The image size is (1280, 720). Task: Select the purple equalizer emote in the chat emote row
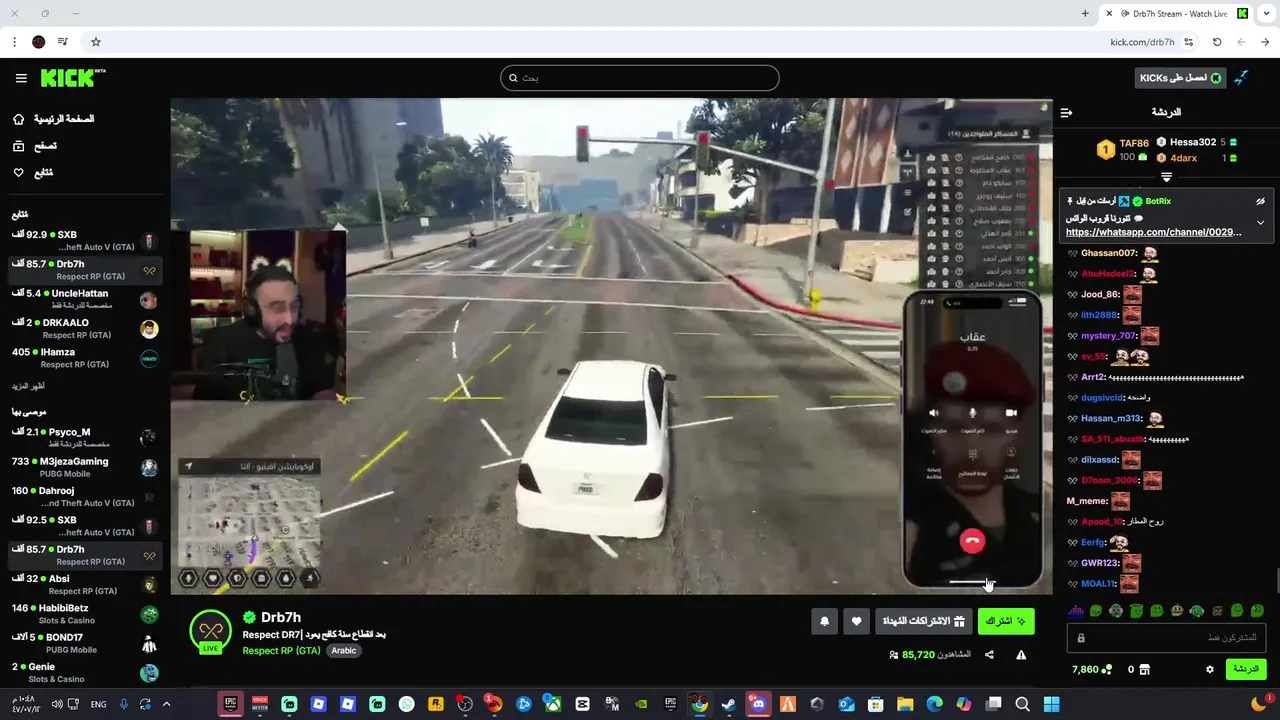pyautogui.click(x=1076, y=611)
